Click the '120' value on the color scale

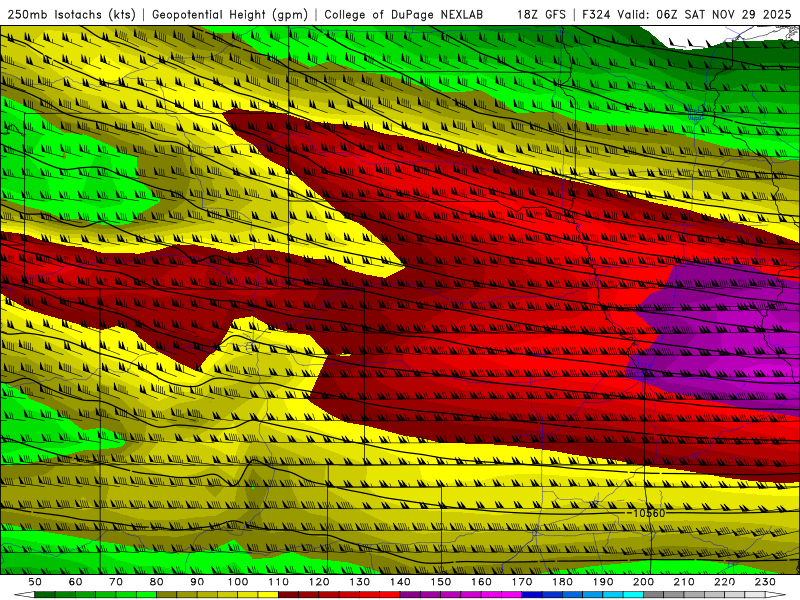click(319, 582)
